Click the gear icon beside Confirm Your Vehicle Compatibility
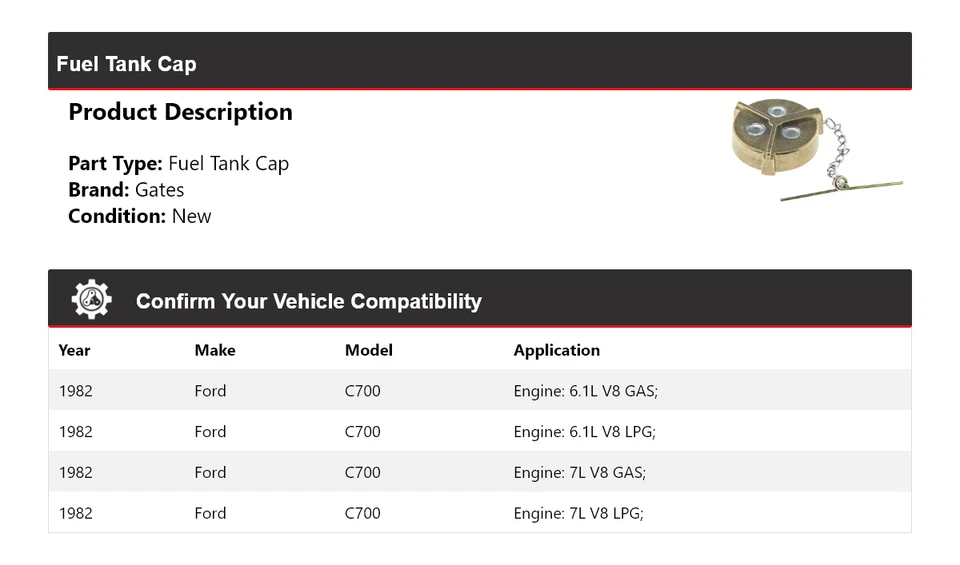 pos(91,299)
